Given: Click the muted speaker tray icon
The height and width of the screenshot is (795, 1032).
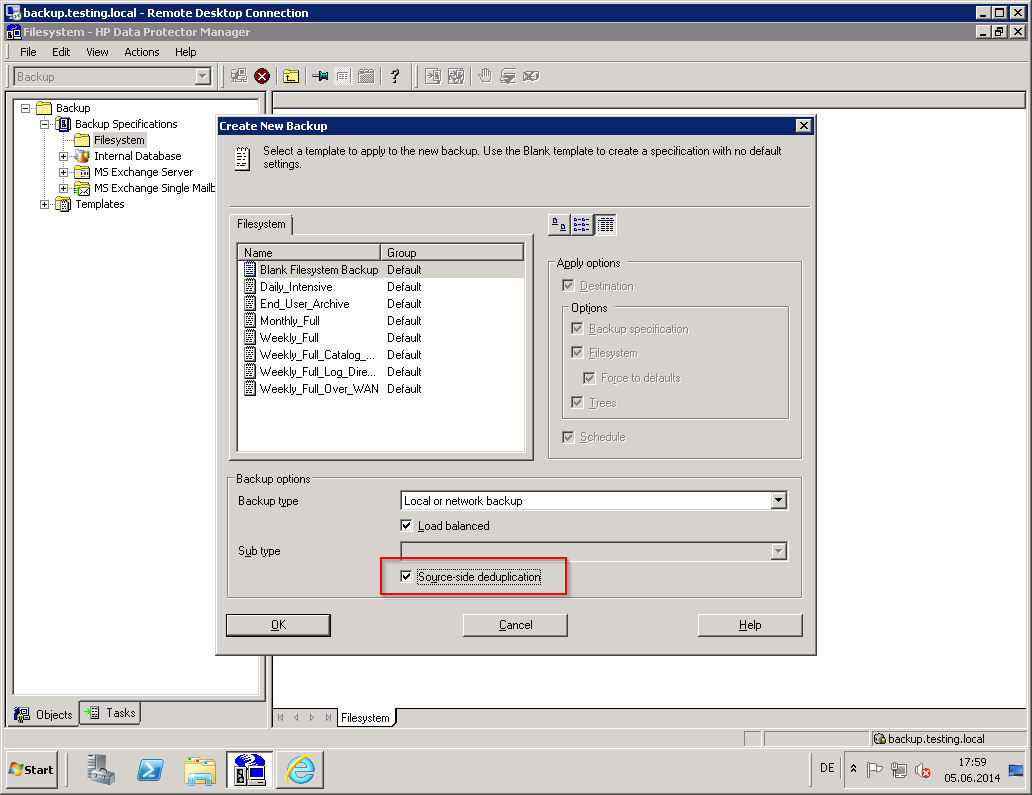Looking at the screenshot, I should (923, 769).
